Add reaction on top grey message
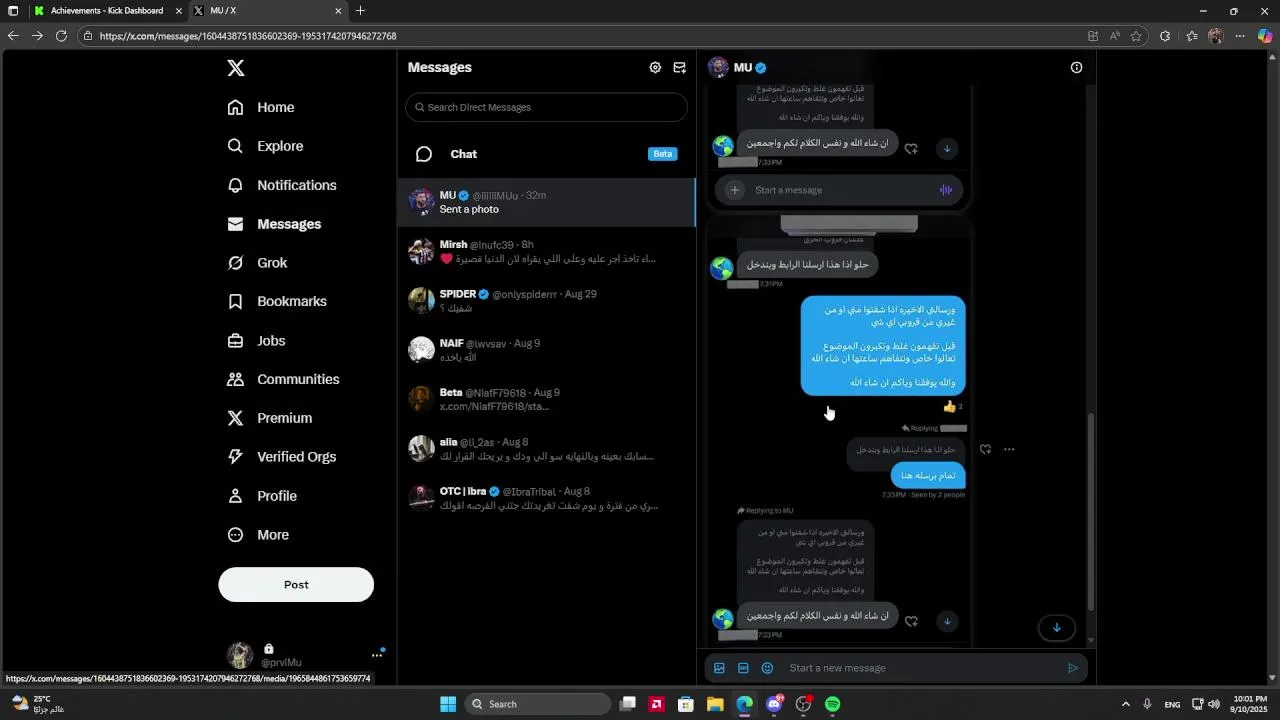The image size is (1280, 720). pos(911,149)
